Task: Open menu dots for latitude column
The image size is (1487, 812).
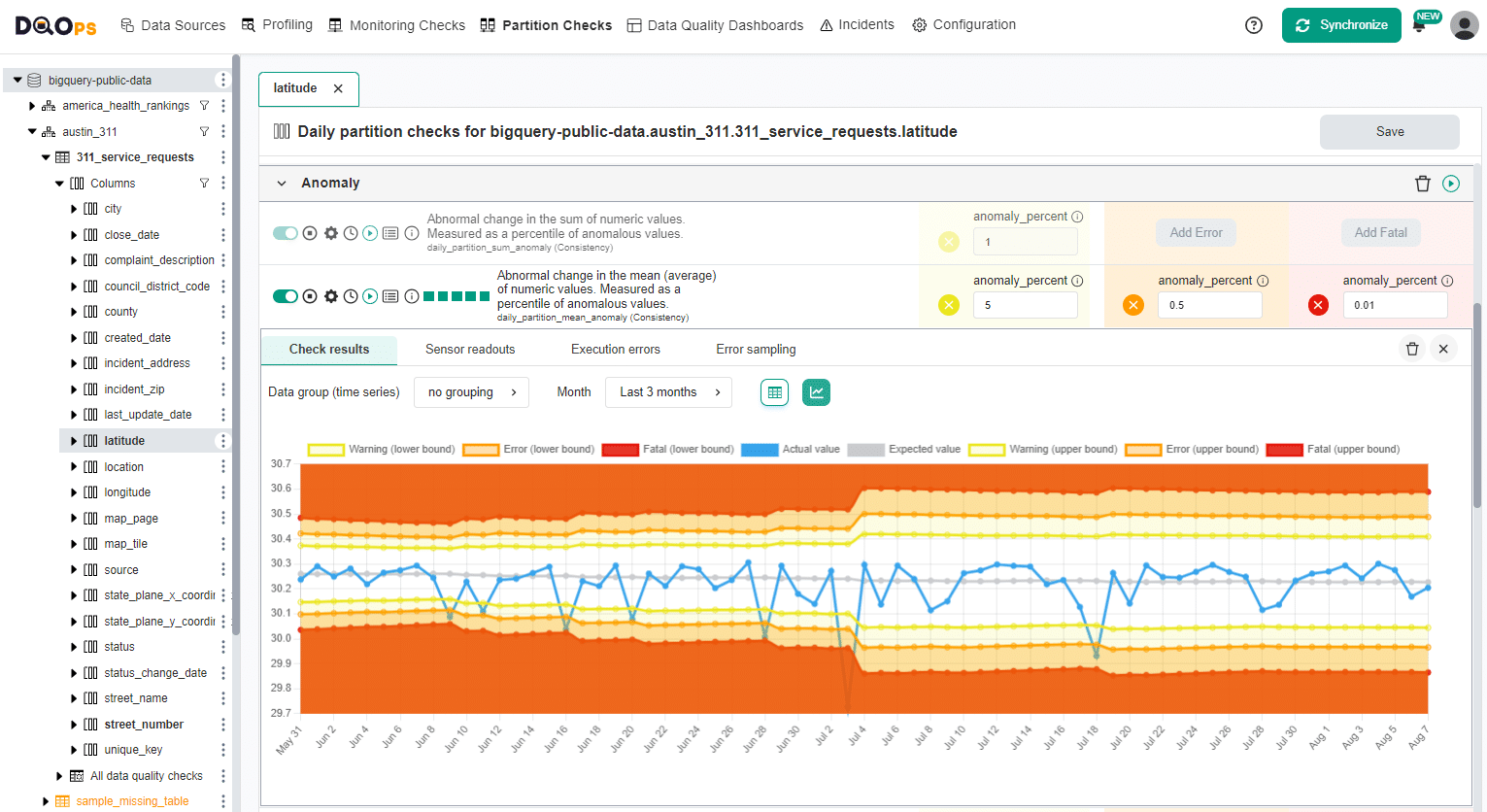Action: coord(222,441)
